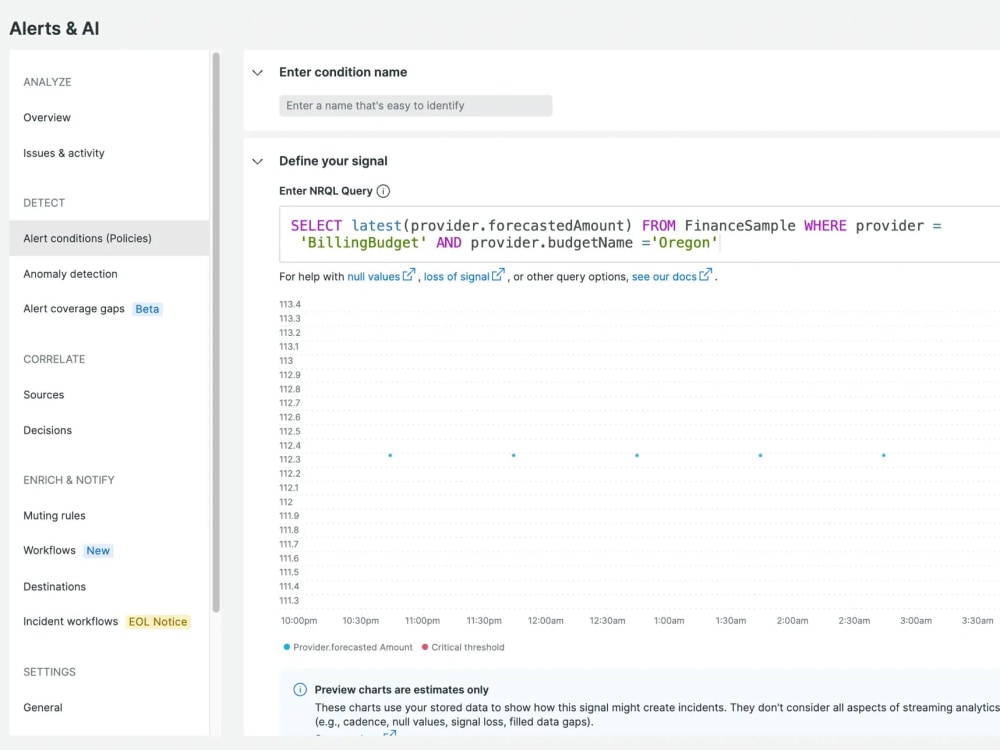Click the NRQL Query info icon

coord(383,191)
